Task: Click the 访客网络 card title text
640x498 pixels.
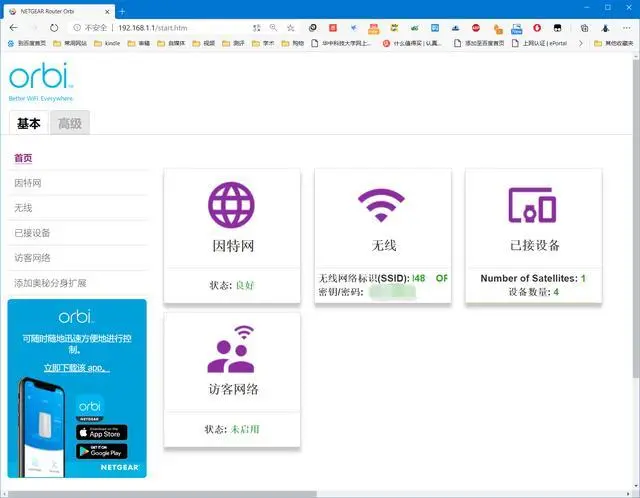Action: 233,389
